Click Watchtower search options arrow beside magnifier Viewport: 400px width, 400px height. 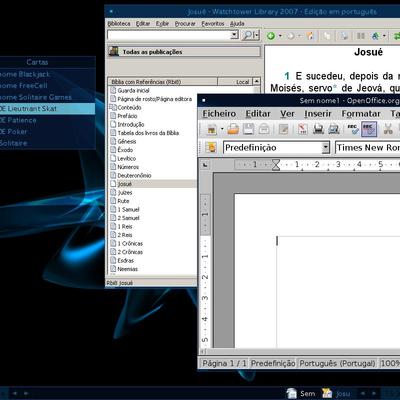(x=256, y=35)
